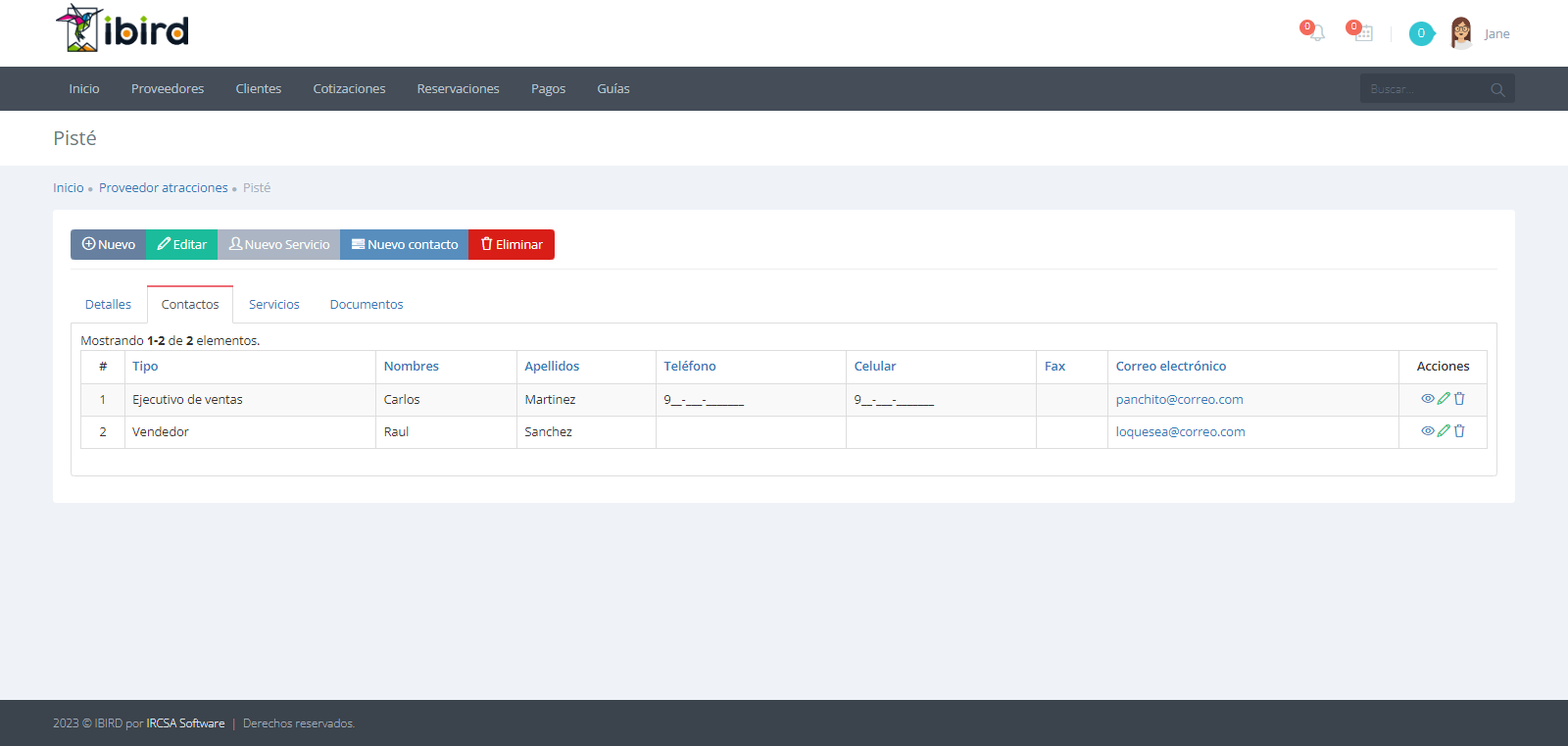The height and width of the screenshot is (746, 1568).
Task: Open the Proveedores menu
Action: point(168,89)
